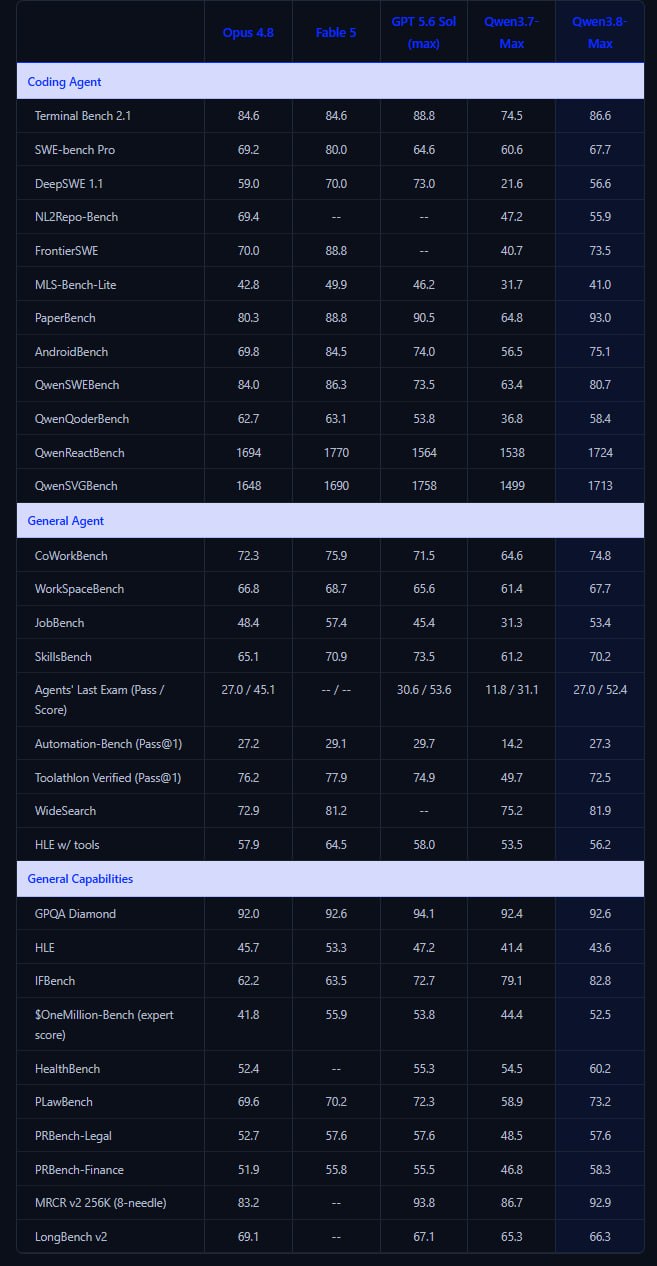Select Opus 4.8 MLS-Bench-Lite value 42.8
Viewport: 657px width, 1266px height.
tap(248, 285)
